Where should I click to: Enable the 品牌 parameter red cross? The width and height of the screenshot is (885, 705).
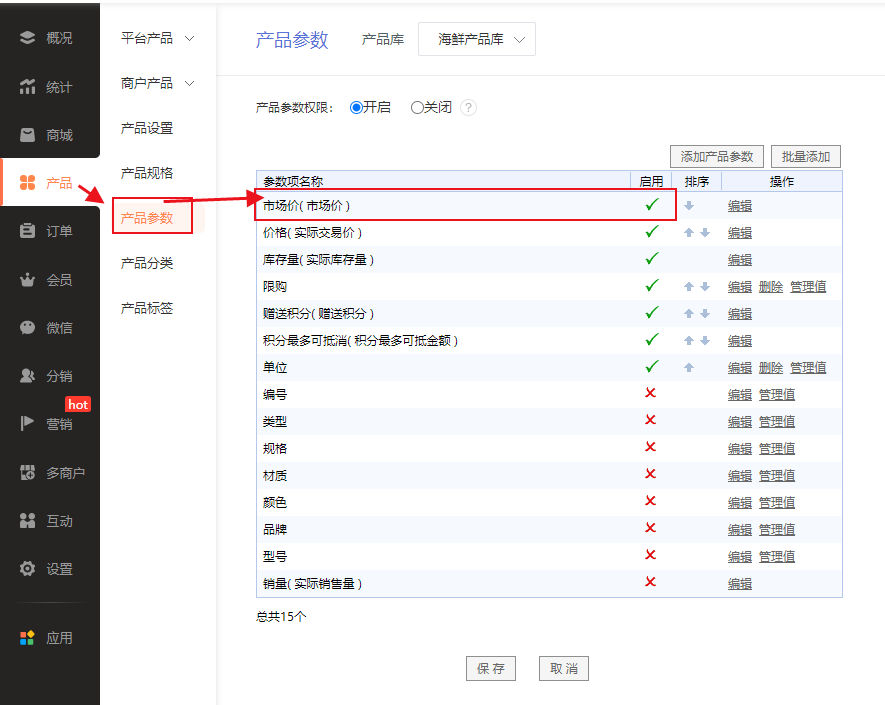[x=650, y=528]
